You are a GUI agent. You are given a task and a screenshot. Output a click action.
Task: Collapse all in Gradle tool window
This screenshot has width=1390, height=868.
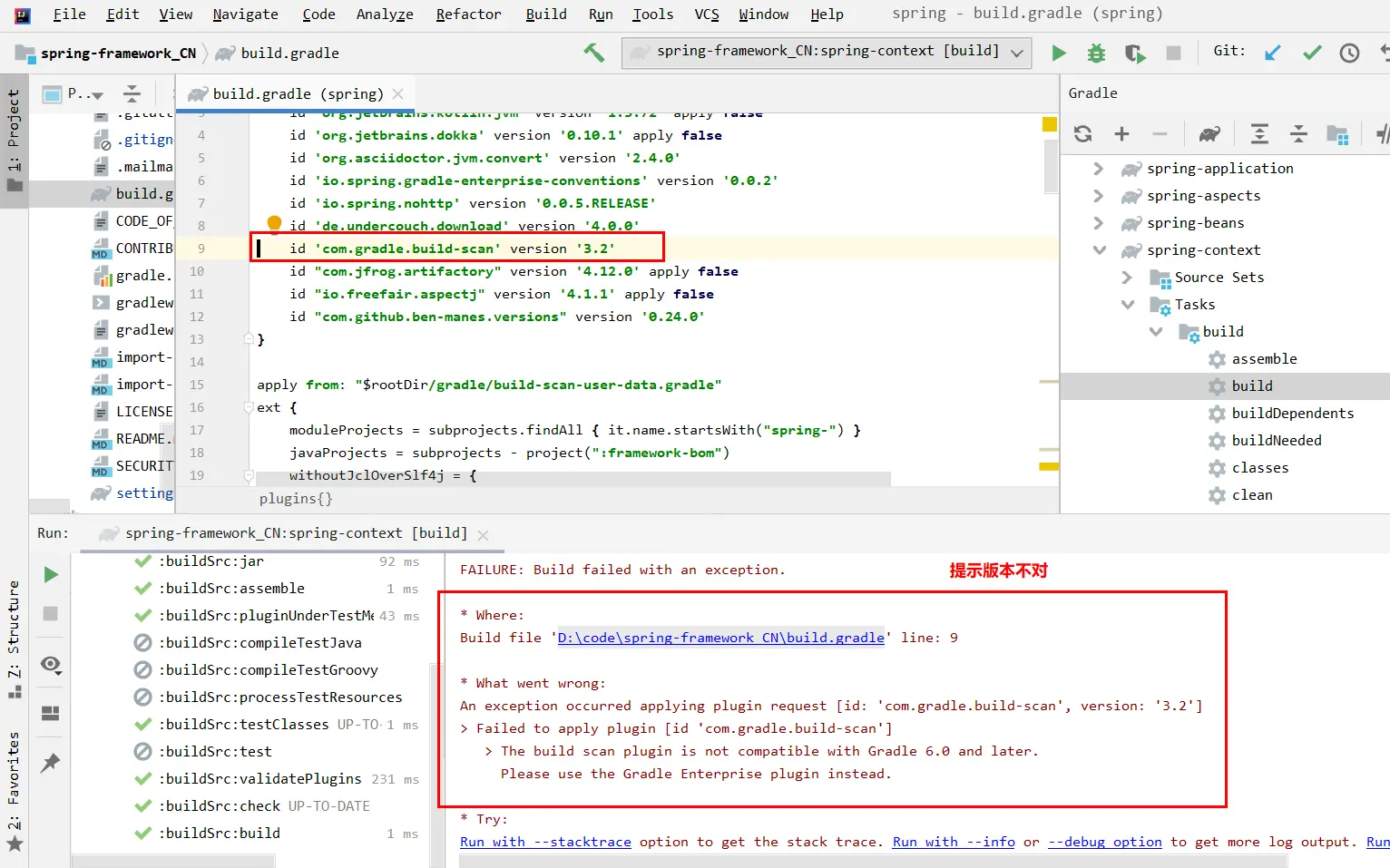[x=1298, y=134]
